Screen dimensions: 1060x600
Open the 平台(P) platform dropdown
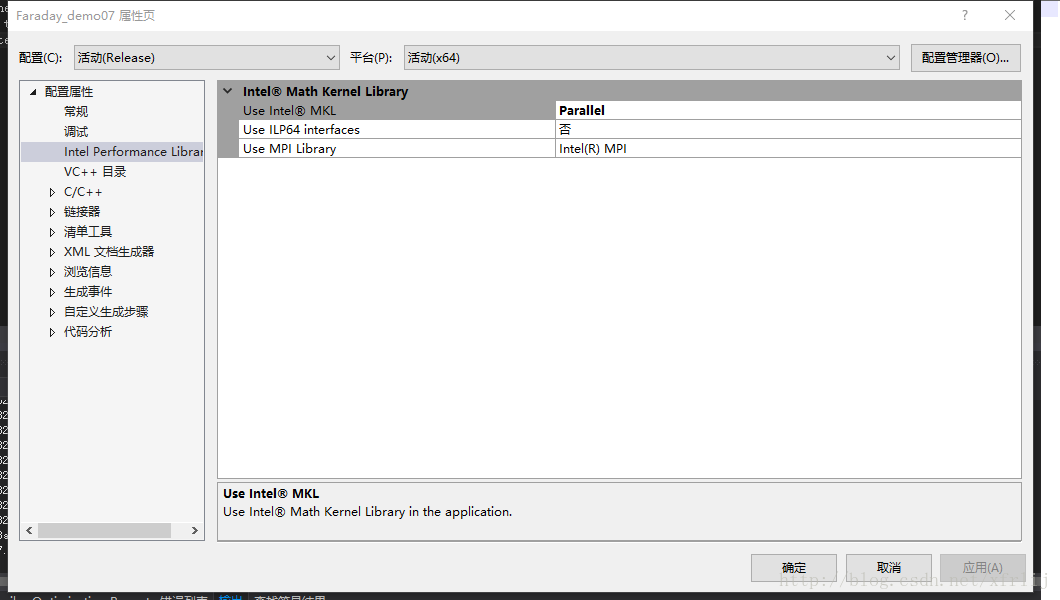pyautogui.click(x=651, y=58)
